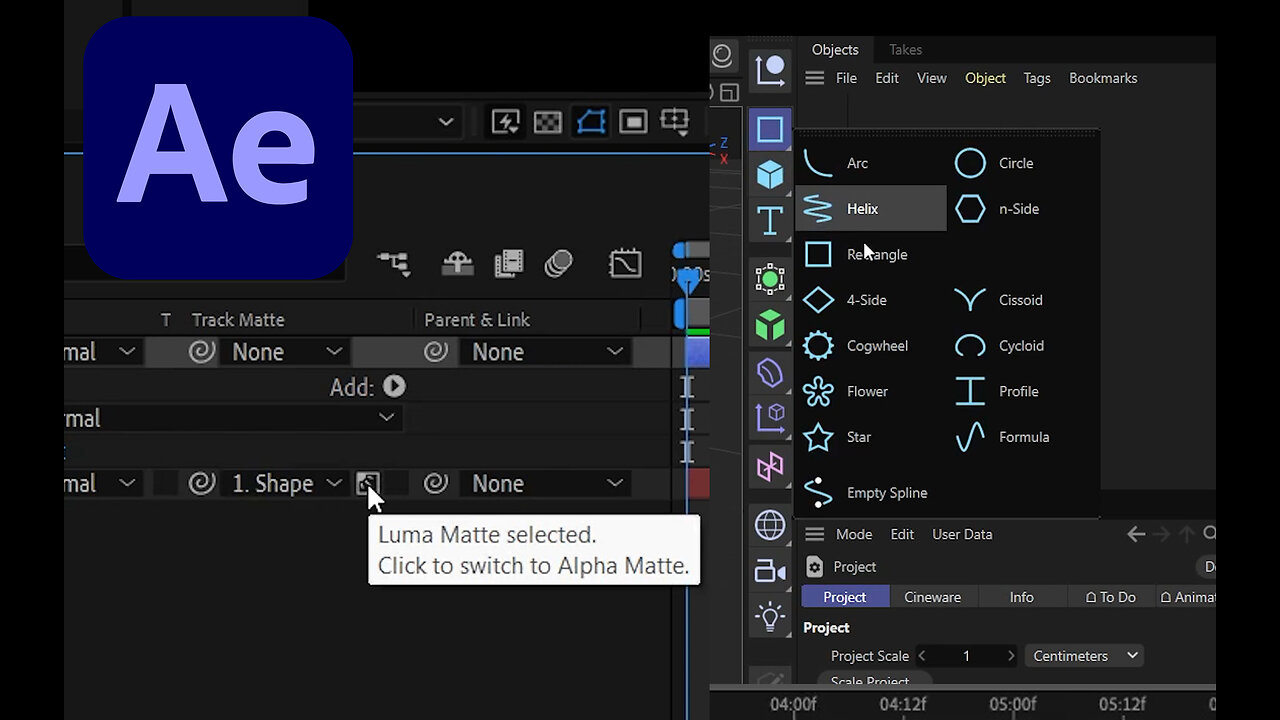Open the 1. Shape track matte dropdown
Screen dimensions: 1280x720
[x=286, y=484]
